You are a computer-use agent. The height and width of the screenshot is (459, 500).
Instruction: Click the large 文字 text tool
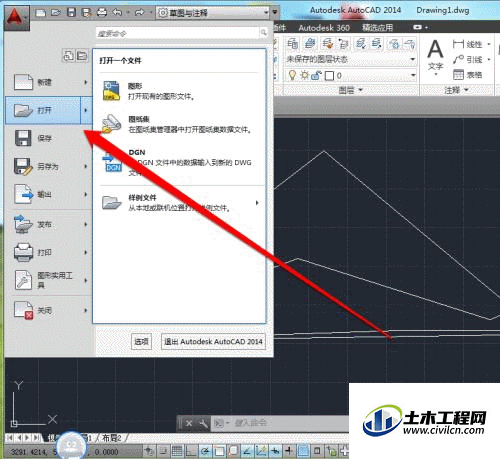pyautogui.click(x=435, y=55)
